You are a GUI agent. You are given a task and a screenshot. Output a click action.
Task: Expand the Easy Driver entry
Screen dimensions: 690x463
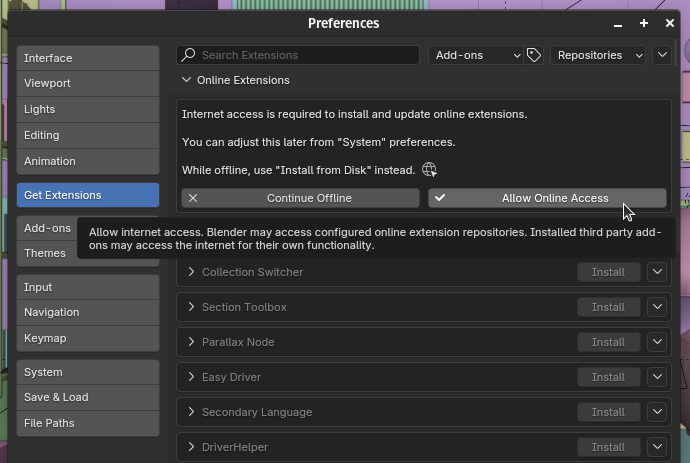pyautogui.click(x=191, y=377)
